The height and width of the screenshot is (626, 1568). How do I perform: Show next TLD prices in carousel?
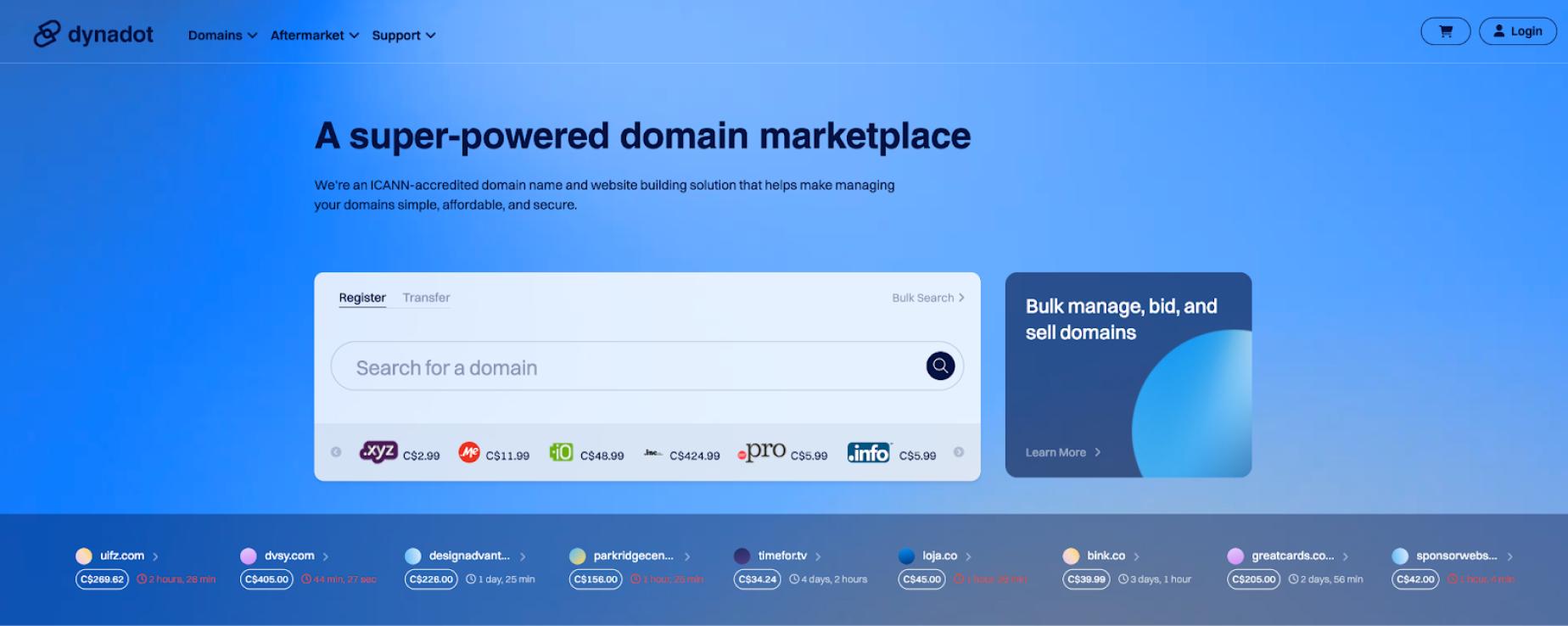[959, 452]
